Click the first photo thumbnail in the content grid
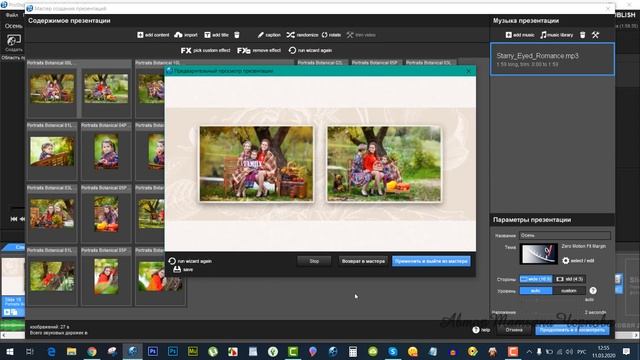This screenshot has width=640, height=360. (52, 88)
